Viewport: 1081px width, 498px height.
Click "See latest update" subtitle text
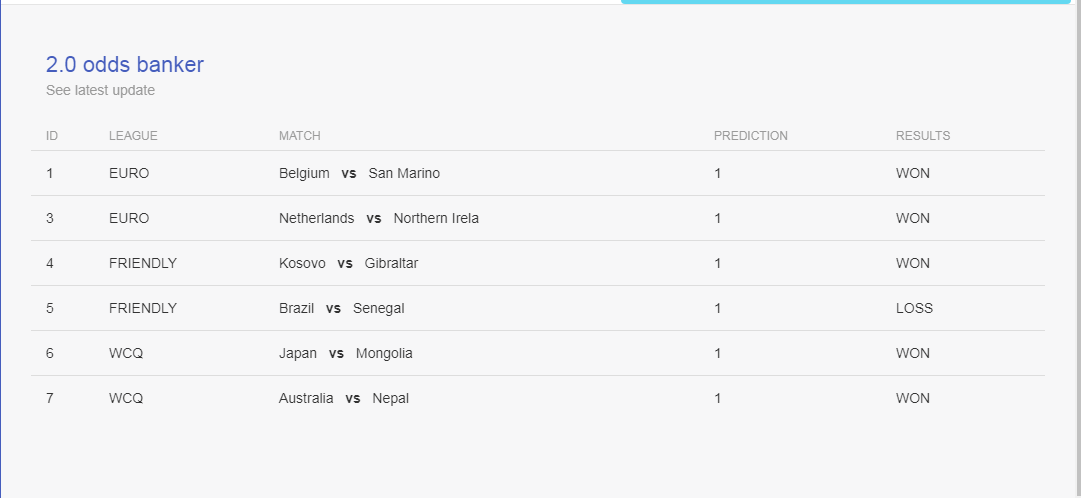click(x=101, y=90)
